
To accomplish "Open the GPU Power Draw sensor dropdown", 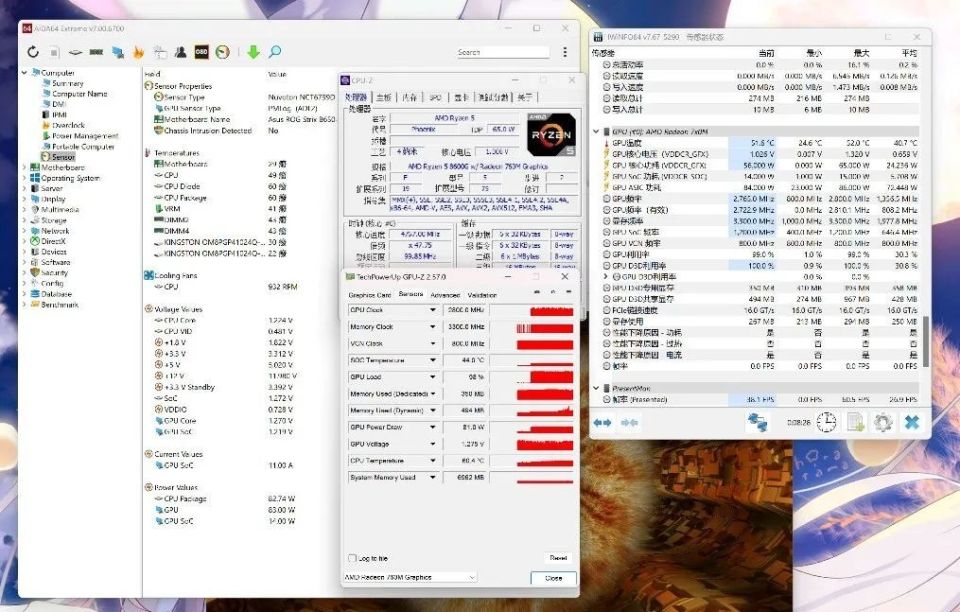I will click(x=433, y=427).
